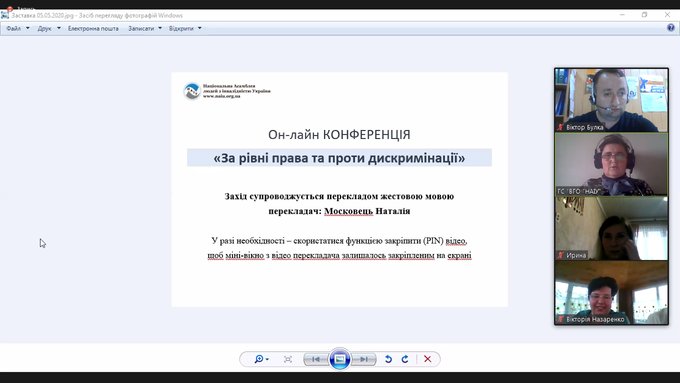Select Ирина participant video tile
The image size is (680, 383).
[611, 229]
